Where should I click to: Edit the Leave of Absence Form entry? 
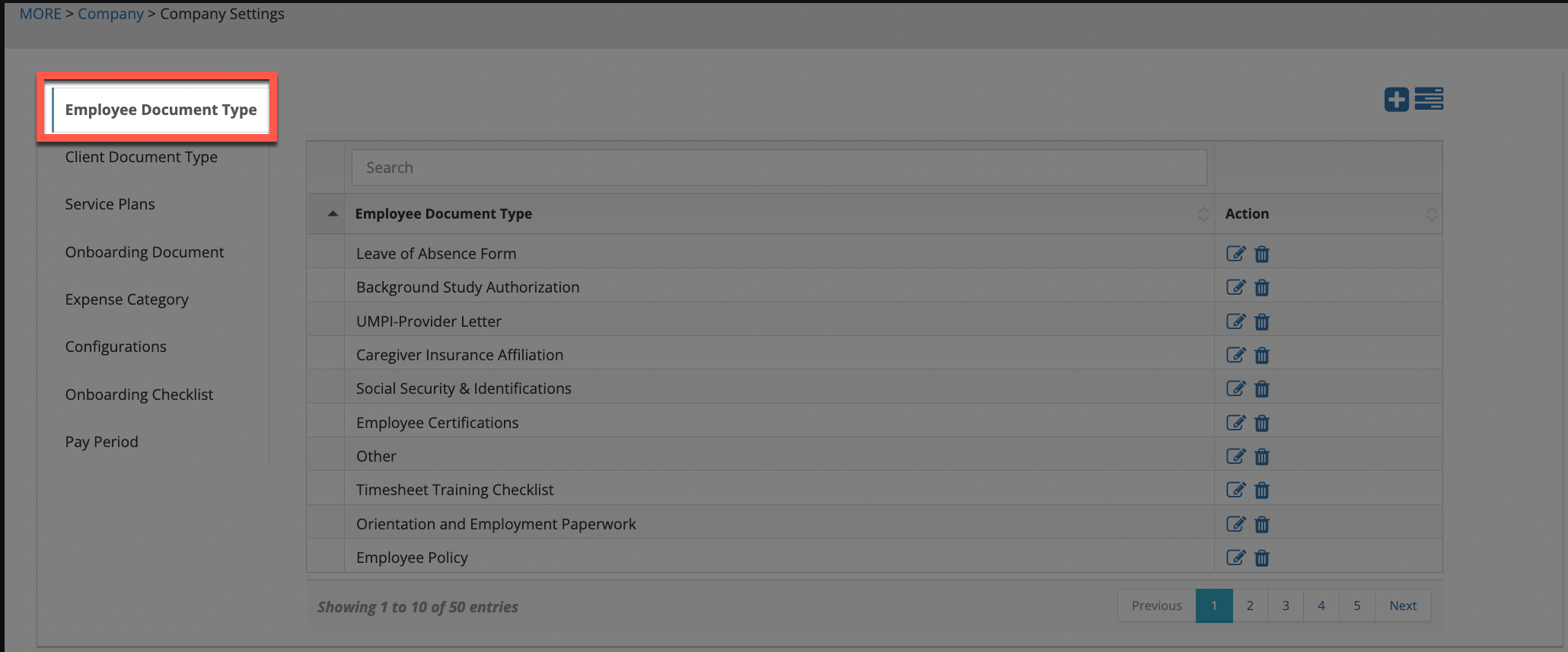pyautogui.click(x=1235, y=254)
